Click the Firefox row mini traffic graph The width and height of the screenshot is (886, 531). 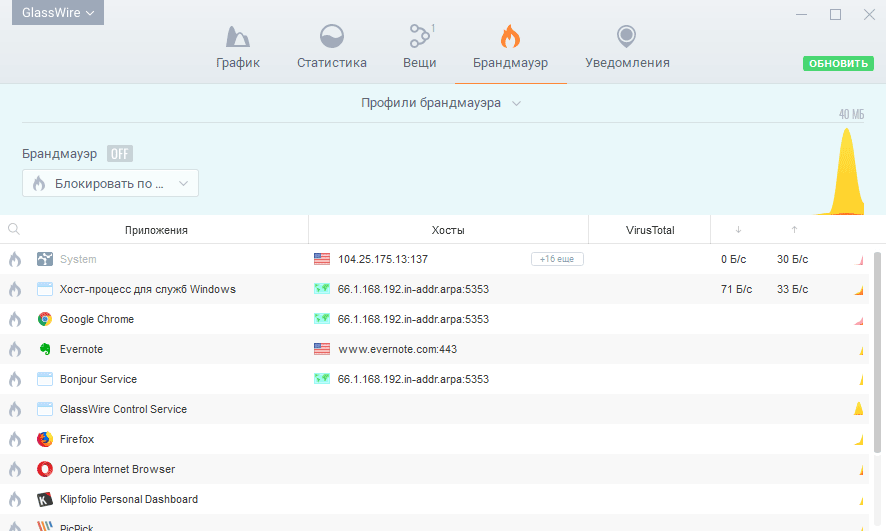pos(859,439)
